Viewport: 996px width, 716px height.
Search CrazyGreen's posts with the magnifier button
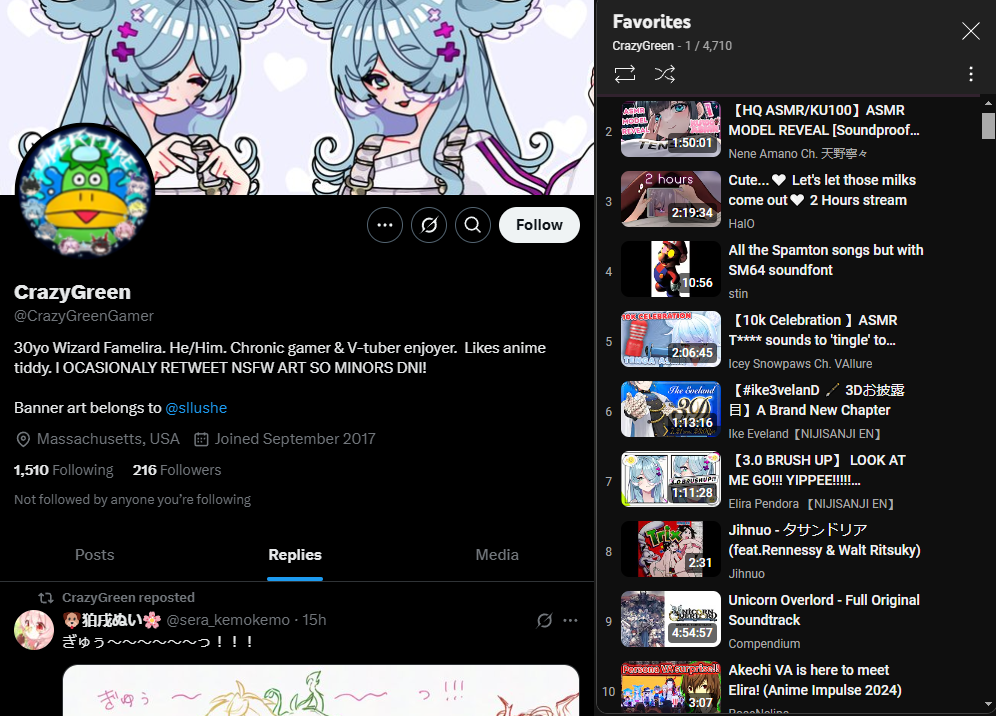click(473, 225)
